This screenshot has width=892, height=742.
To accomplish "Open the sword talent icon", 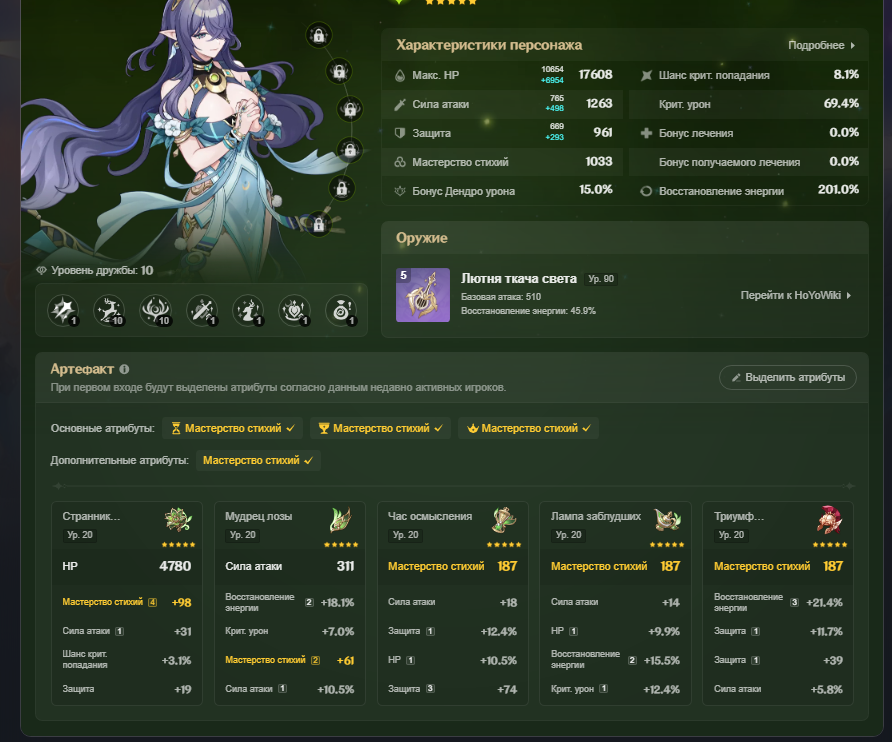I will (x=203, y=311).
